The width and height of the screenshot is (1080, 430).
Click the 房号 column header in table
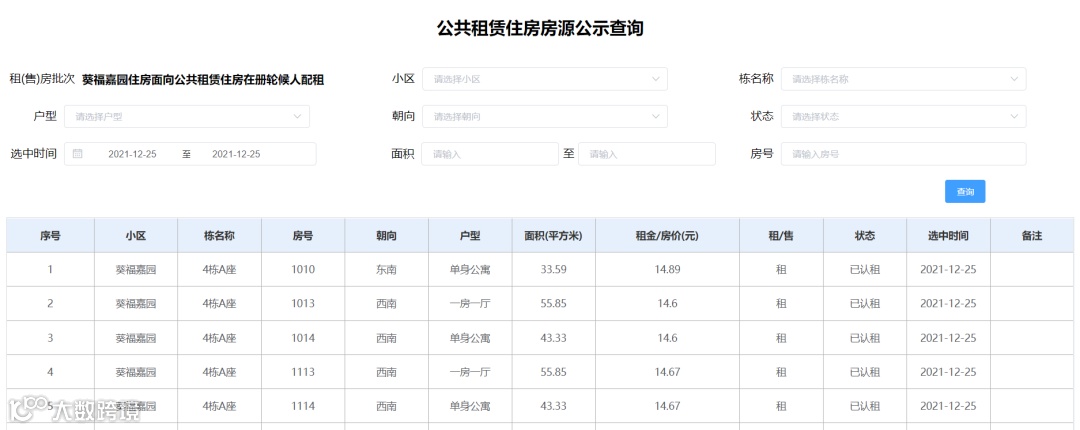(303, 236)
